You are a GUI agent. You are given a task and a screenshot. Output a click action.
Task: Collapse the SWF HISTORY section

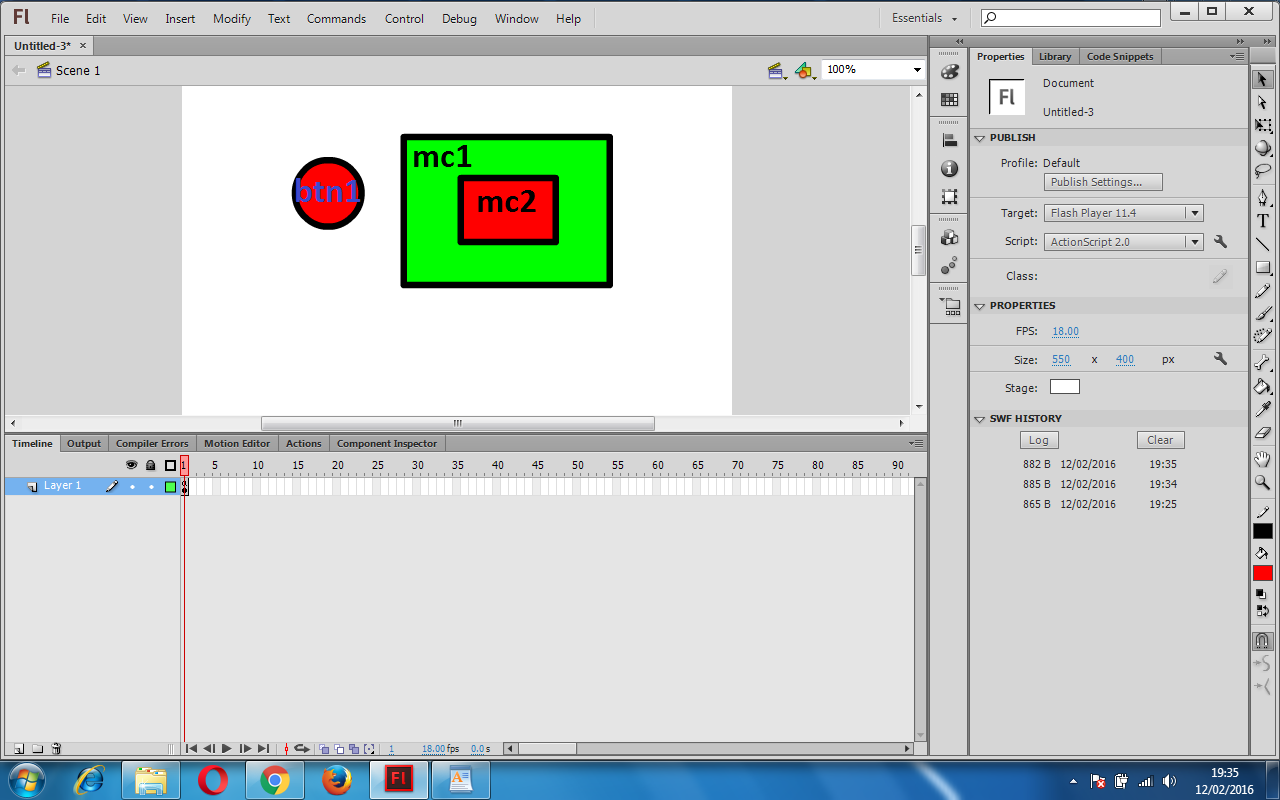click(x=981, y=419)
